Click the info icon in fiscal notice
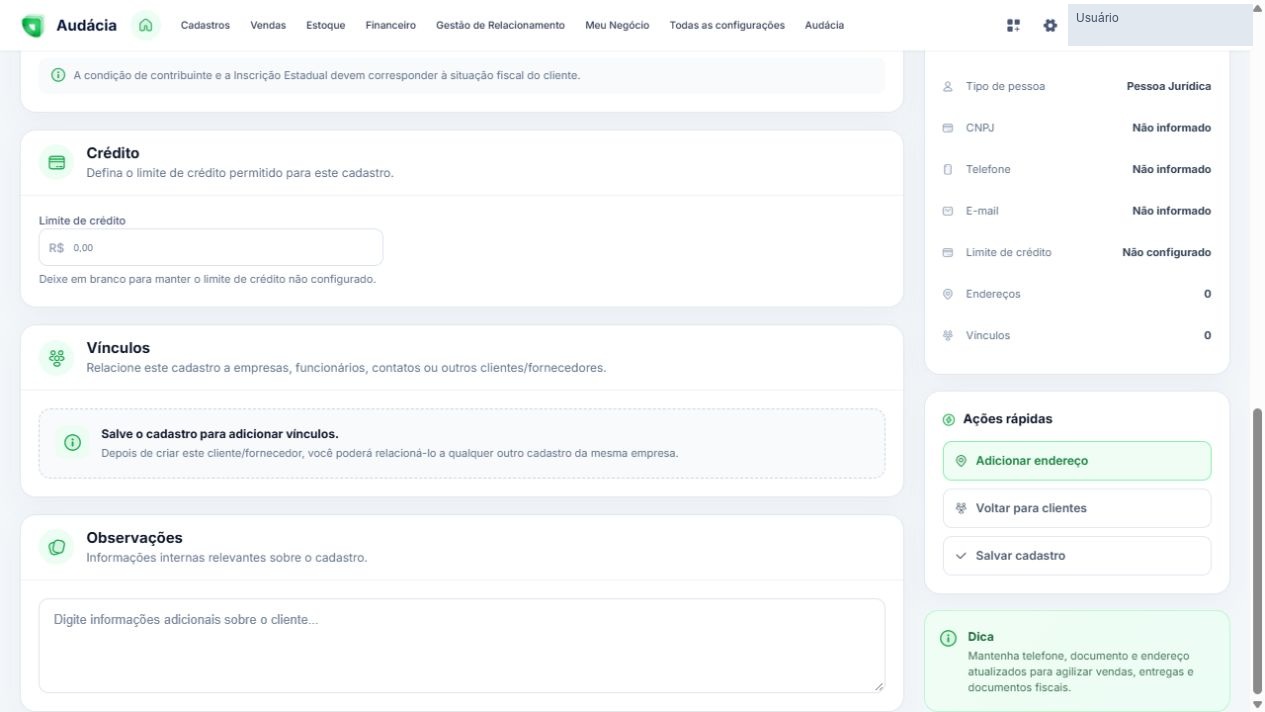1265x712 pixels. pos(58,75)
